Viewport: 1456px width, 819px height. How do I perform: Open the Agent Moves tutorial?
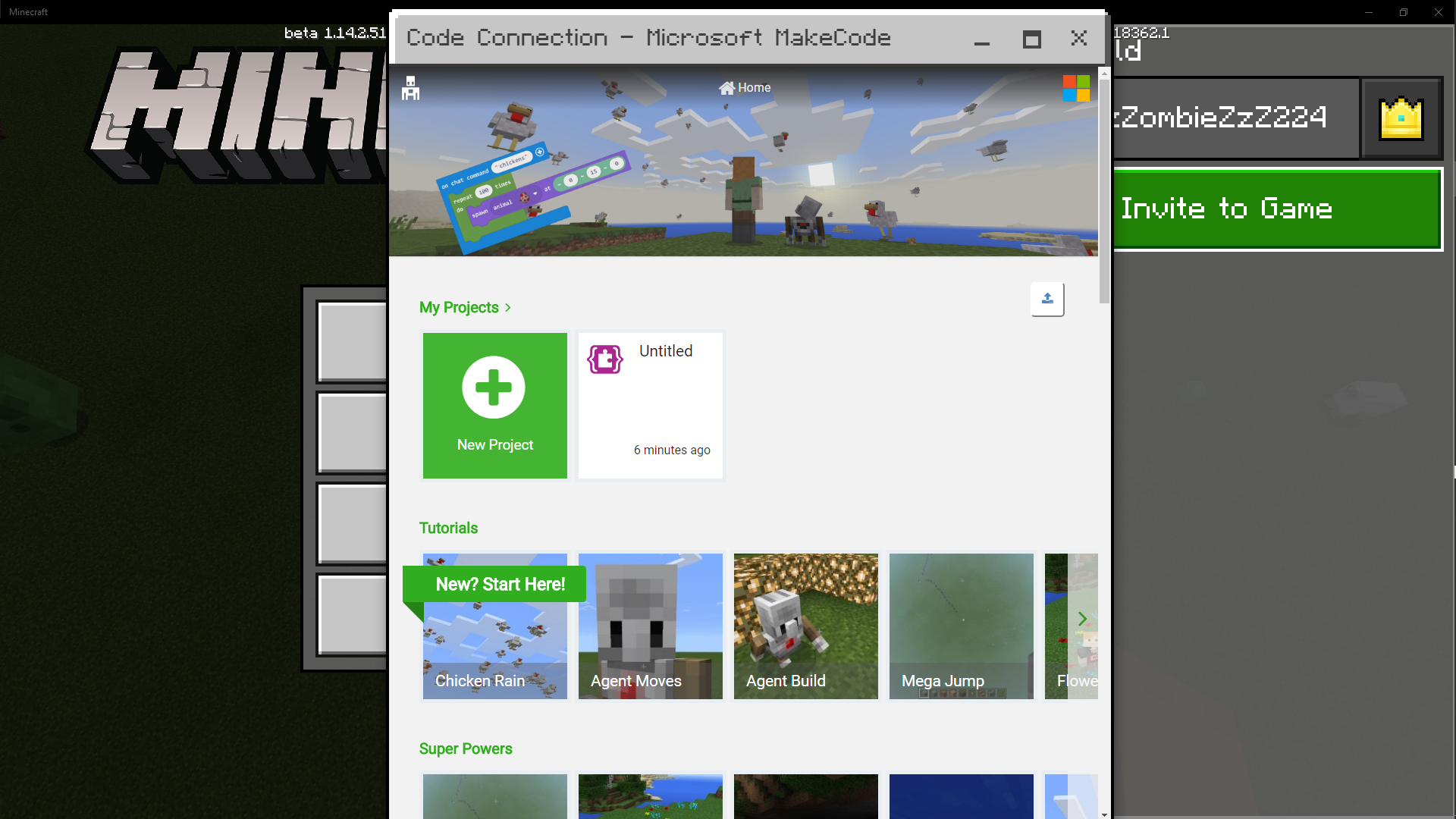click(x=650, y=626)
